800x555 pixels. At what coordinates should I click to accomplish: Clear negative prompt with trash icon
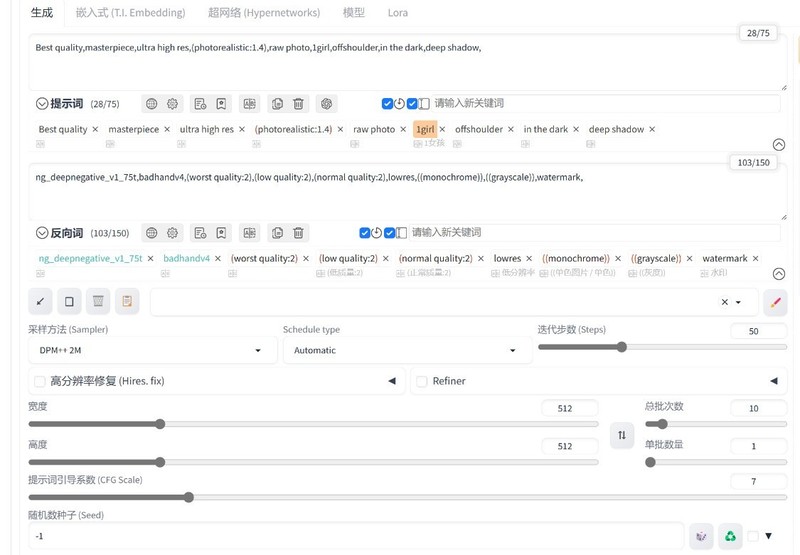click(x=298, y=233)
